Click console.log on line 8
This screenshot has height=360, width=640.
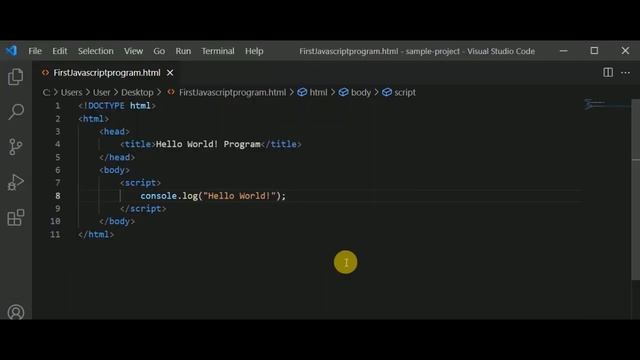tap(169, 196)
